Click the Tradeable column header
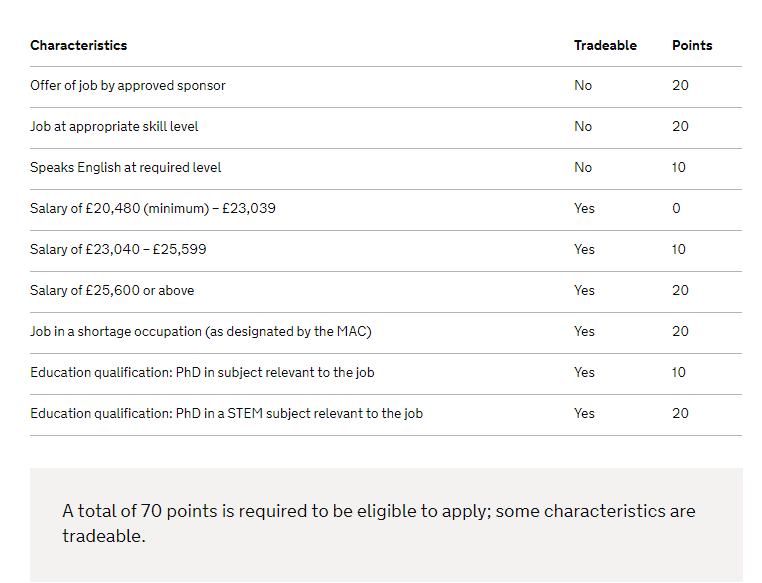762x583 pixels. 605,45
